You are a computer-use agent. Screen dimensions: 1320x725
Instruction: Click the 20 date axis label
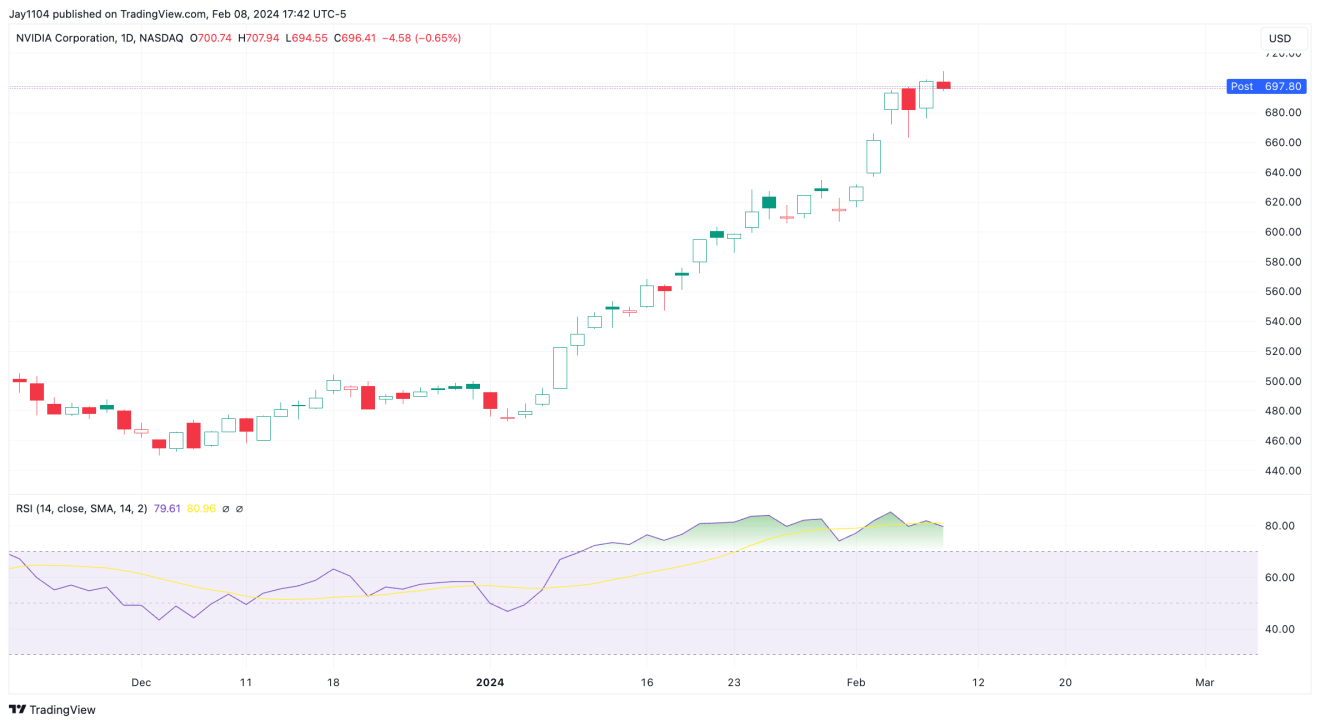tap(1065, 682)
